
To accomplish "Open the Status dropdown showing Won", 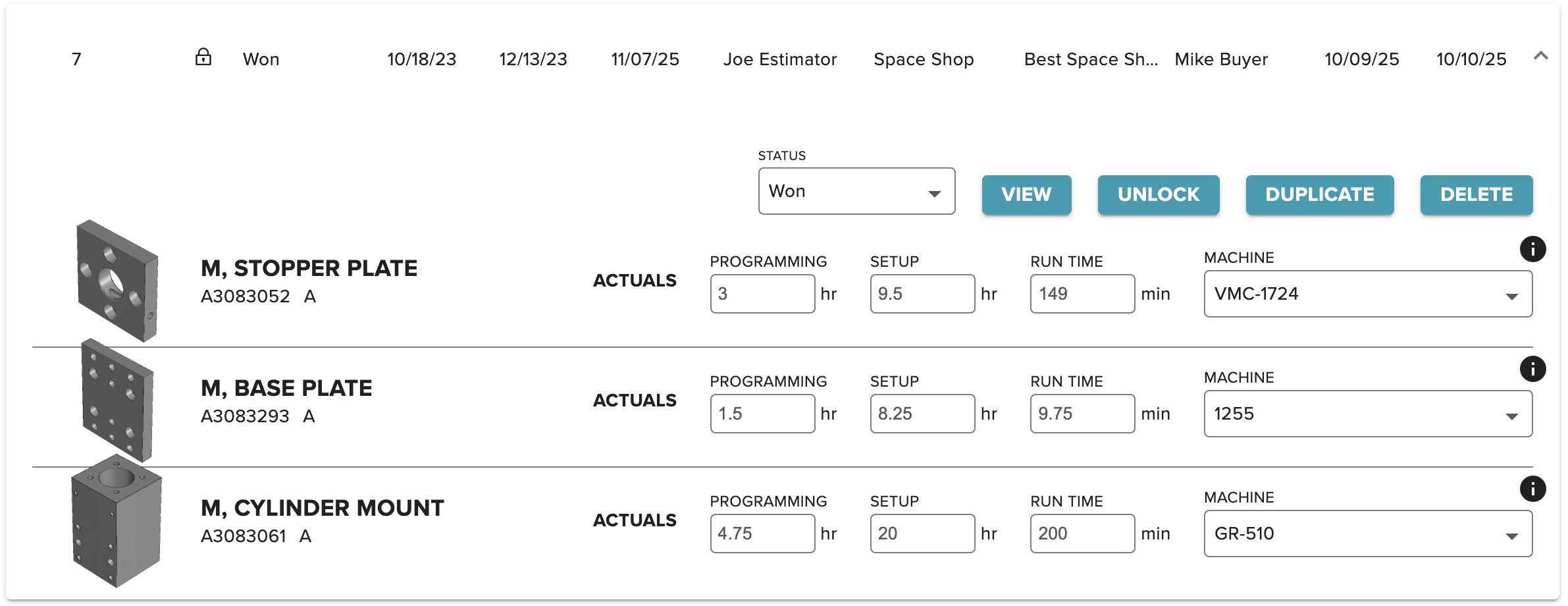I will pyautogui.click(x=856, y=191).
